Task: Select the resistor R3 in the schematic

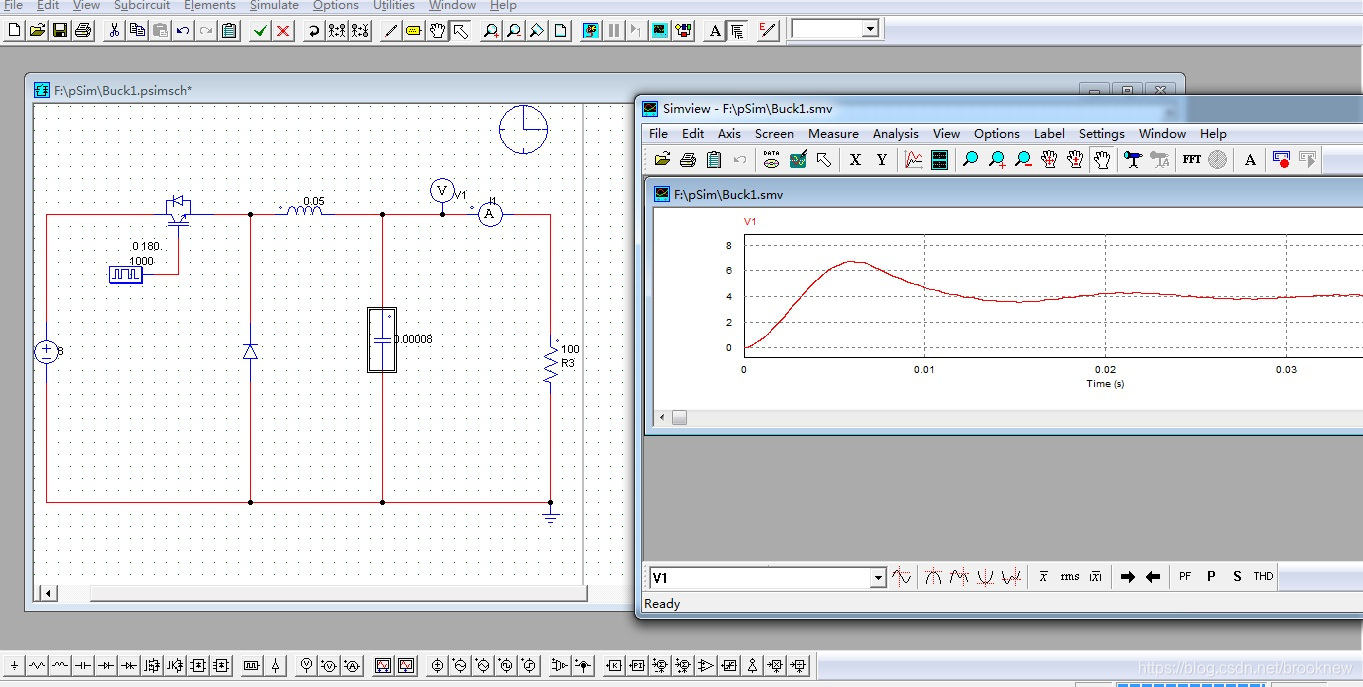Action: click(550, 364)
